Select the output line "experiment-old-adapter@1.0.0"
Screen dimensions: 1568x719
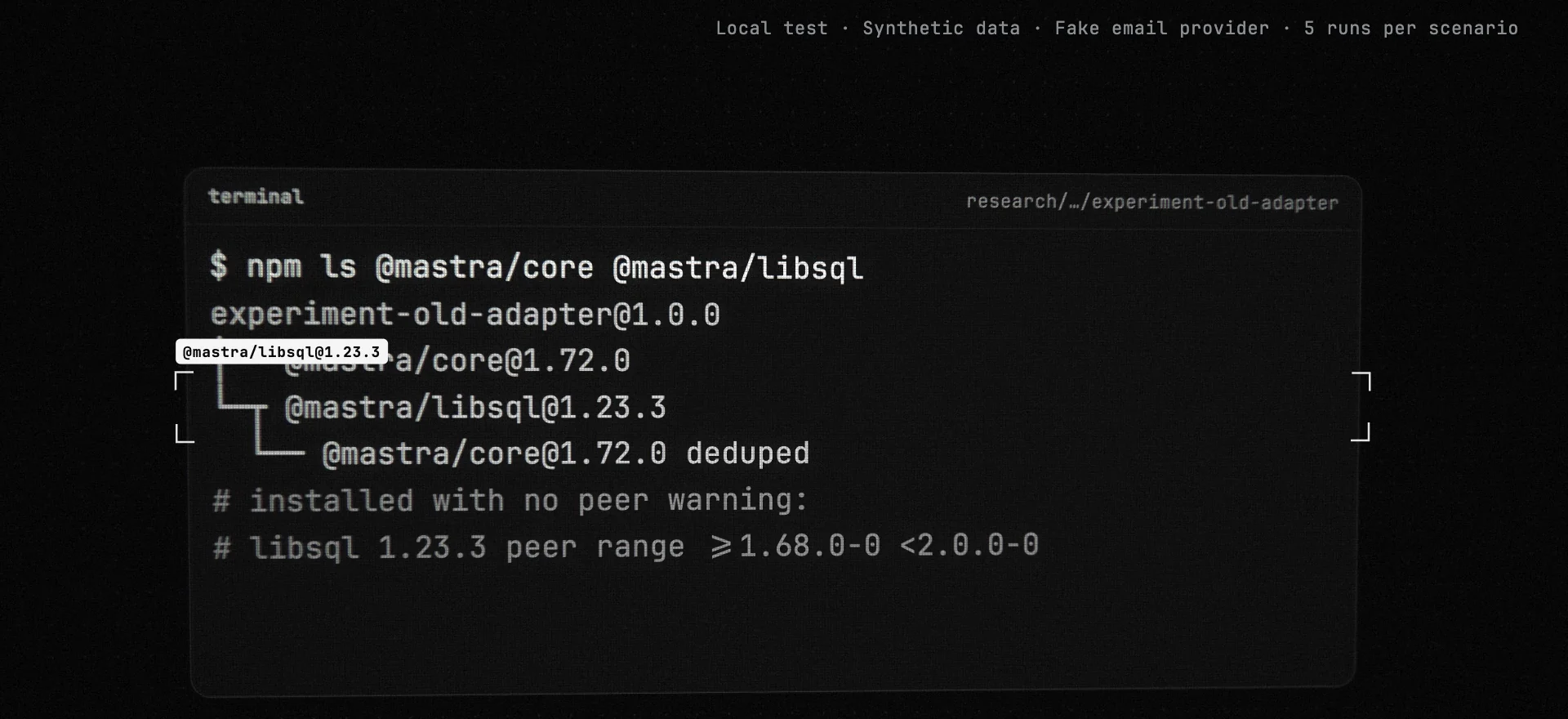465,315
